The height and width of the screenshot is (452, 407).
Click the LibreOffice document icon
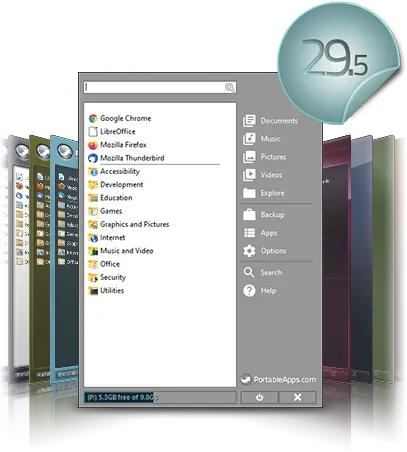[x=93, y=132]
